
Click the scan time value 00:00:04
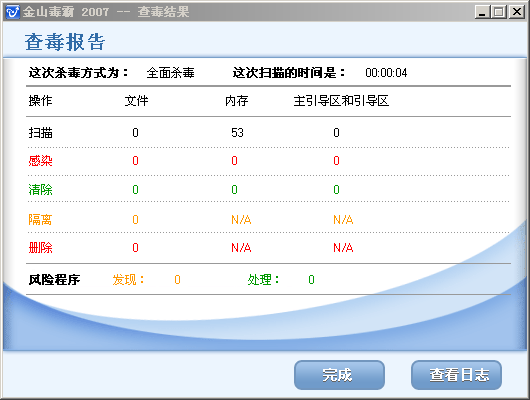(x=386, y=73)
